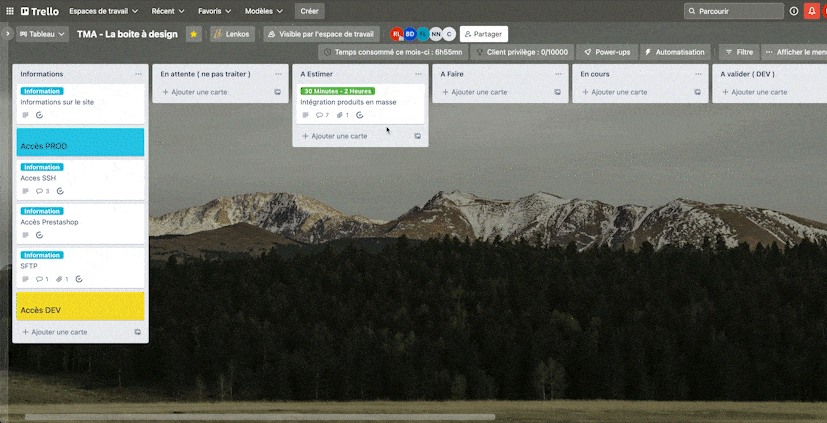
Task: Go to Trello home via logo
Action: click(x=40, y=11)
